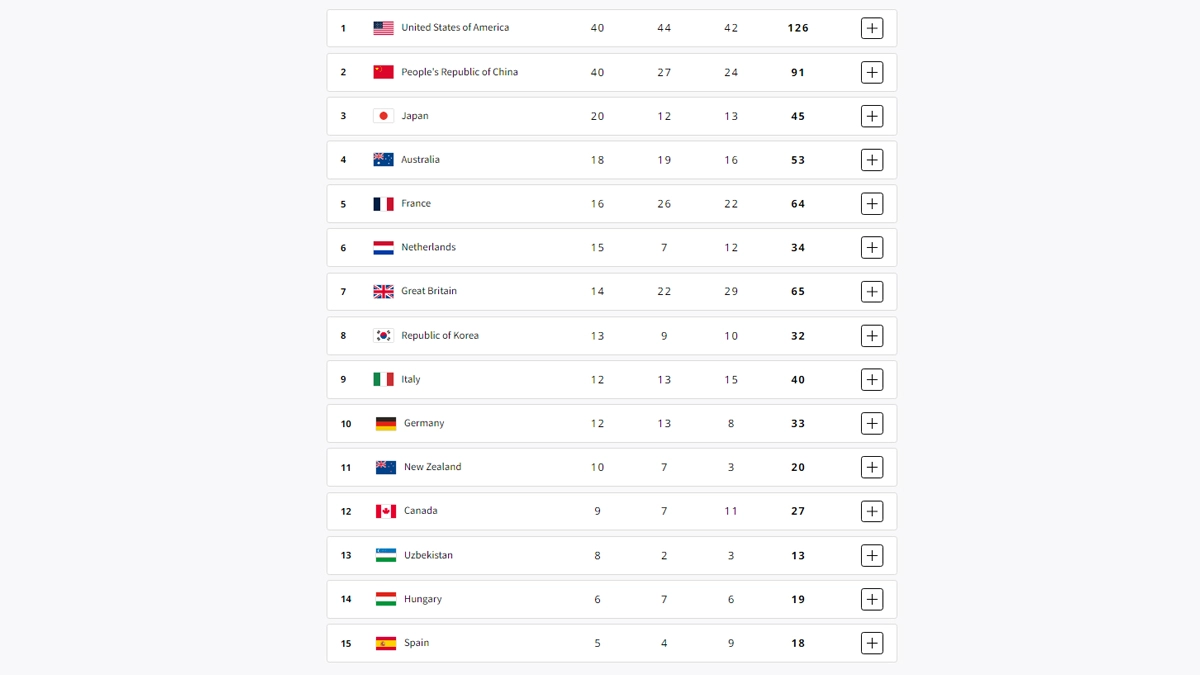Click the People's Republic of China flag

click(x=383, y=72)
